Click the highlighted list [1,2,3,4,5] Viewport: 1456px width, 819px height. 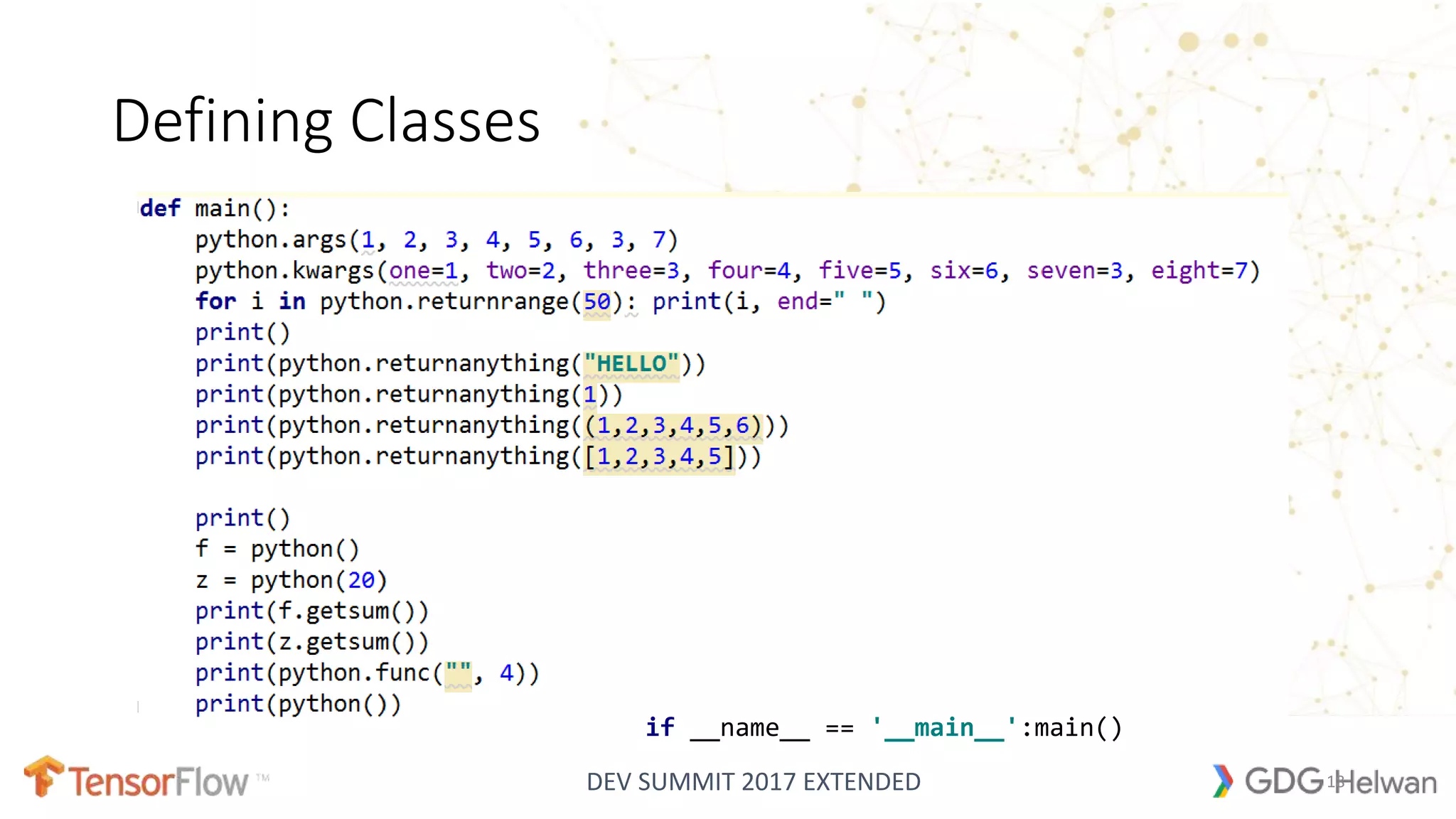point(658,456)
